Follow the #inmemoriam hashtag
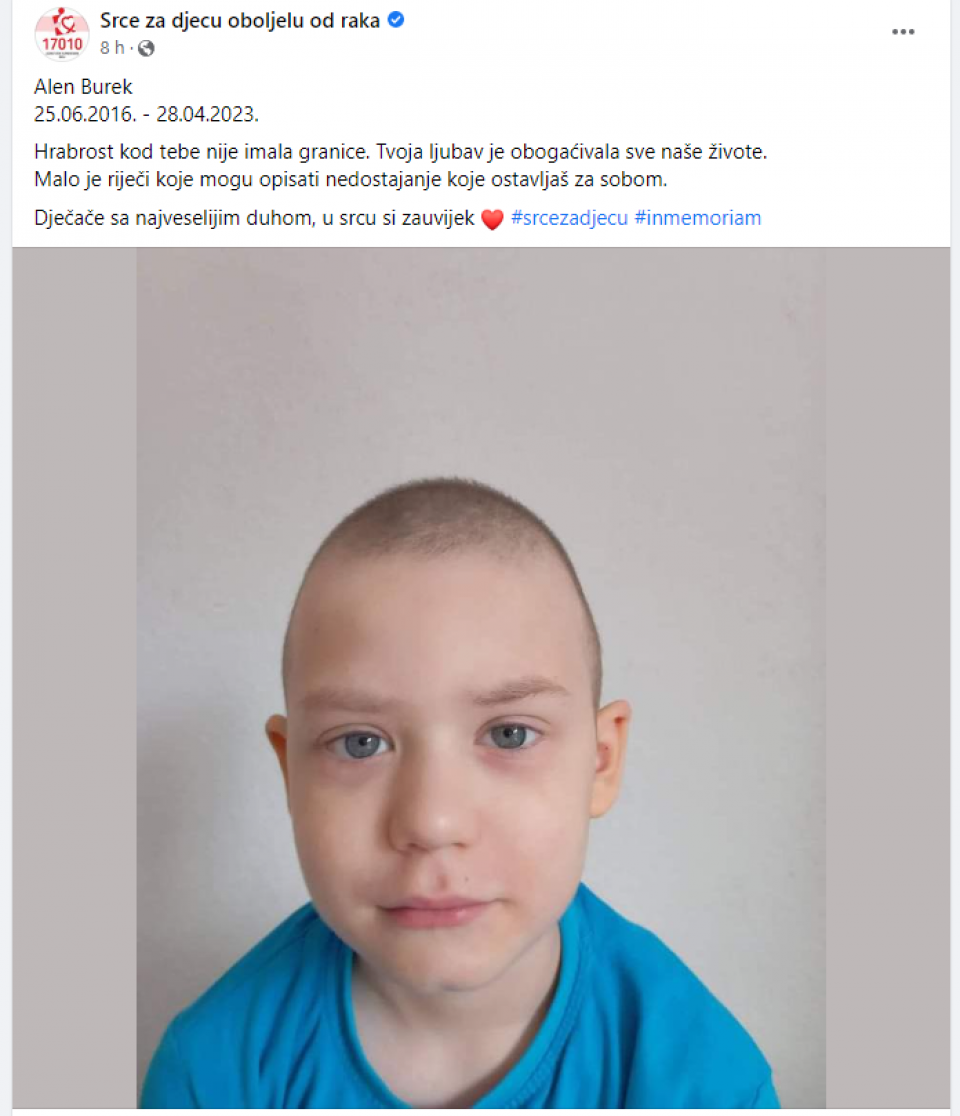This screenshot has width=960, height=1116. 697,218
